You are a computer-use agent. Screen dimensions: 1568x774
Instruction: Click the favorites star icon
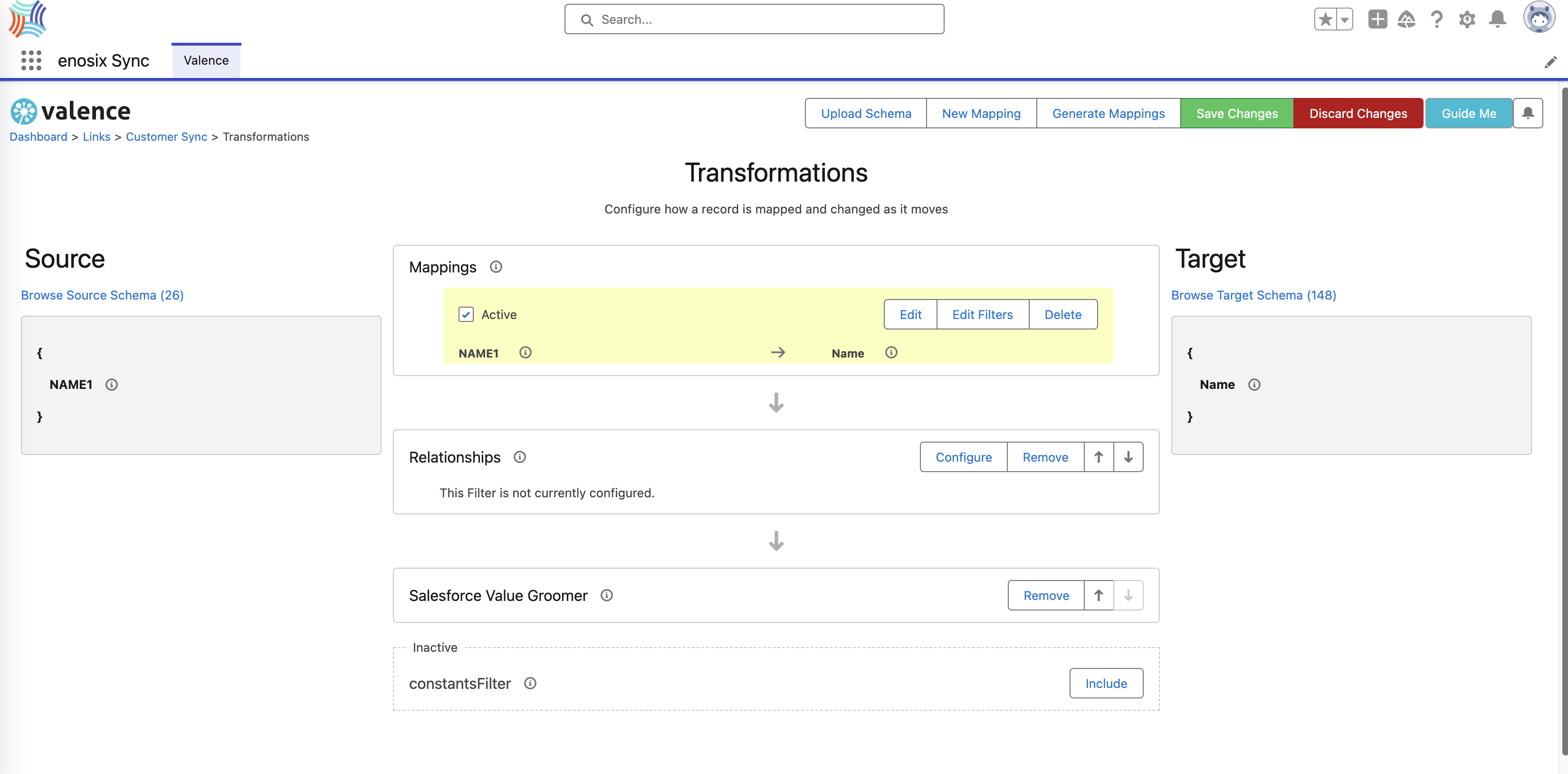[x=1325, y=19]
